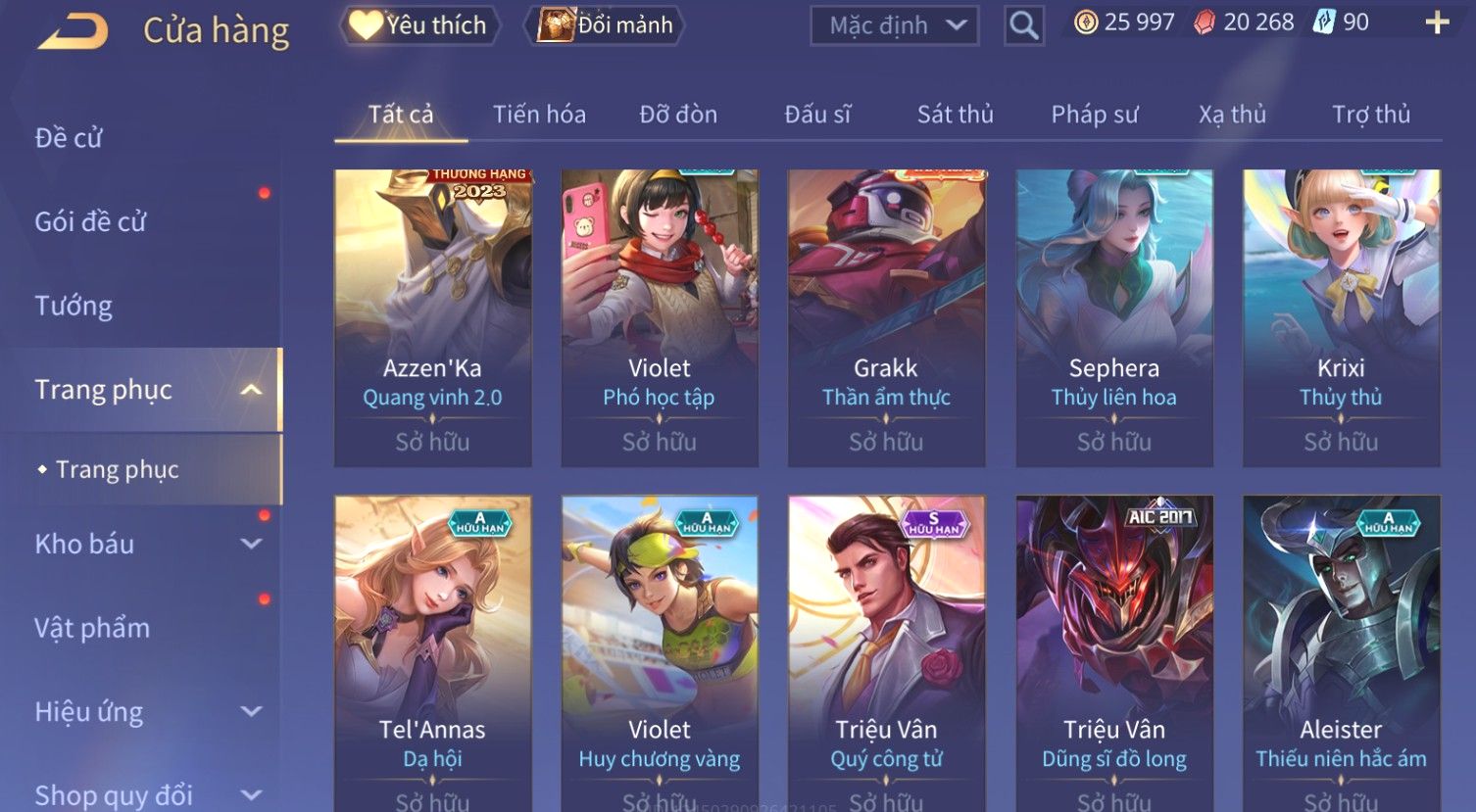This screenshot has height=812, width=1476.
Task: Tap the gold coin balance icon
Action: click(1086, 23)
